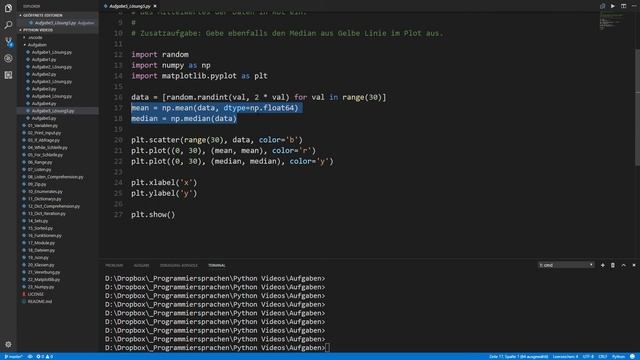Click the UTF-8 encoding status item

coord(588,356)
